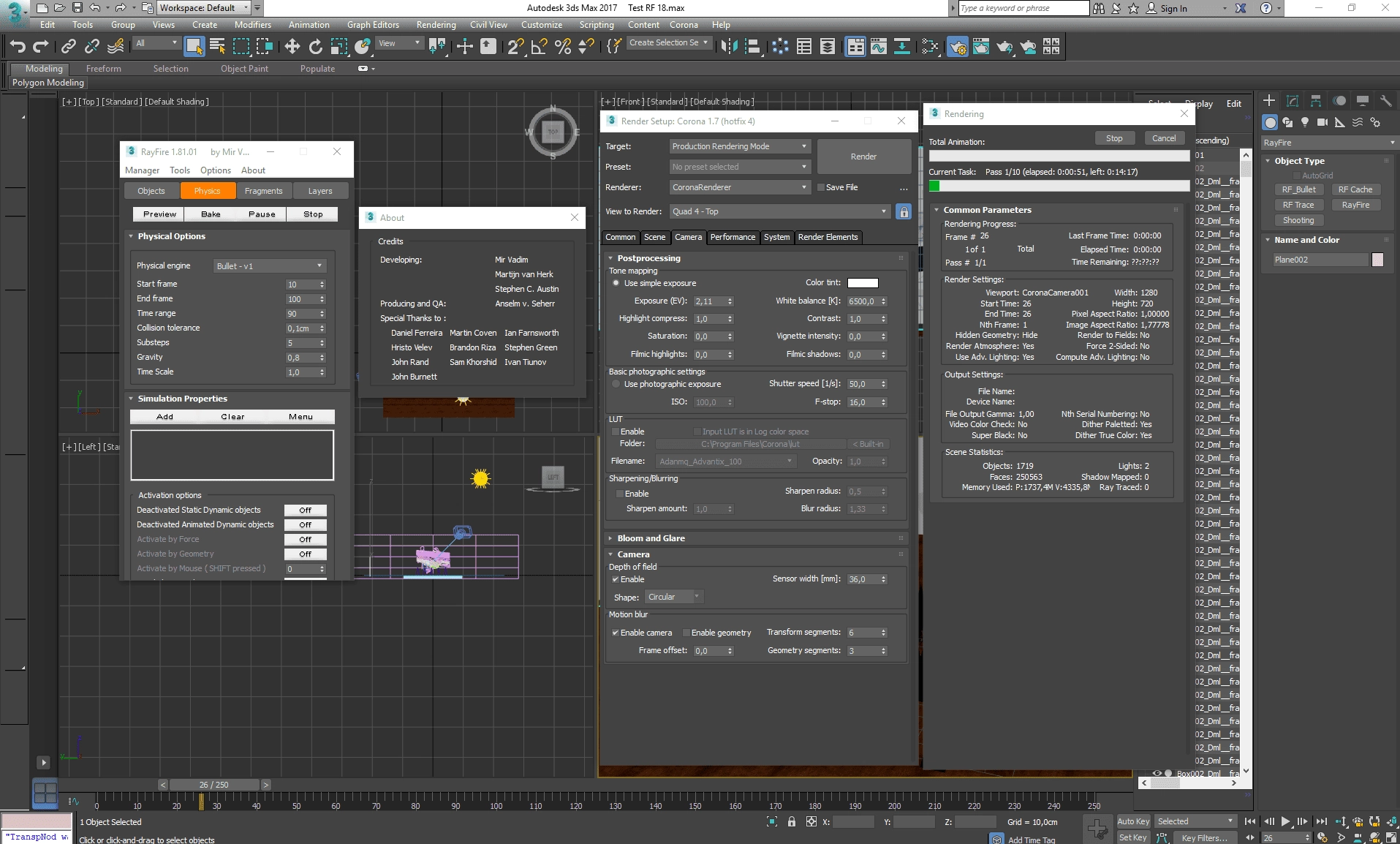Open the Graph Editors menu
Viewport: 1400px width, 844px height.
point(373,24)
